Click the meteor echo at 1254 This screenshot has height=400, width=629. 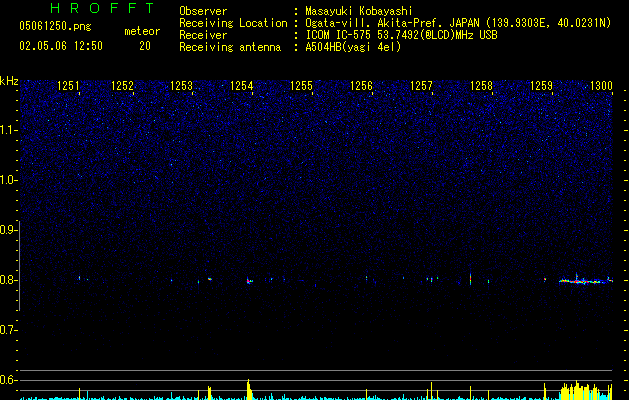pyautogui.click(x=249, y=280)
